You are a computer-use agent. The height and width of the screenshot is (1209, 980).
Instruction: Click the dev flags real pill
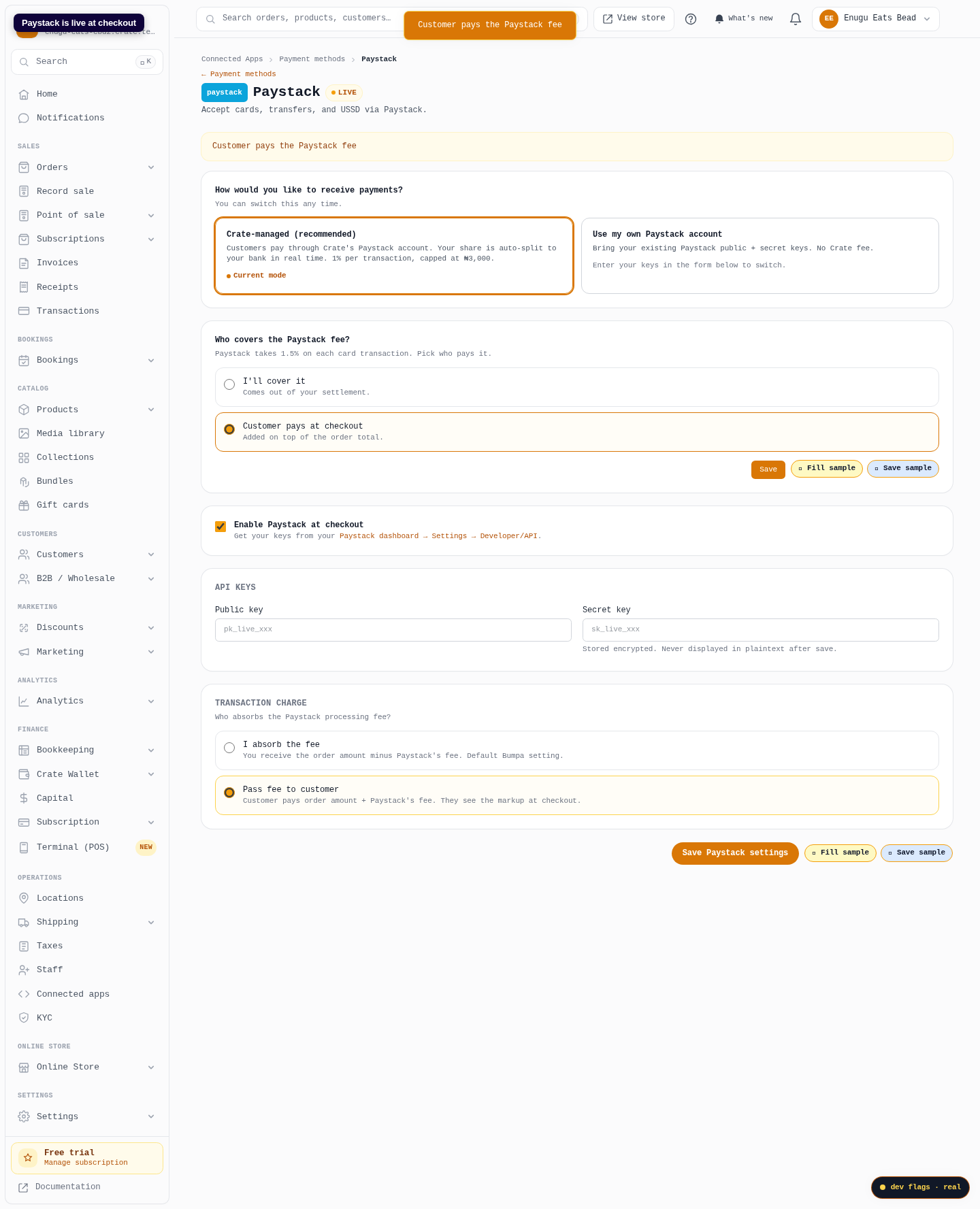[x=920, y=1187]
